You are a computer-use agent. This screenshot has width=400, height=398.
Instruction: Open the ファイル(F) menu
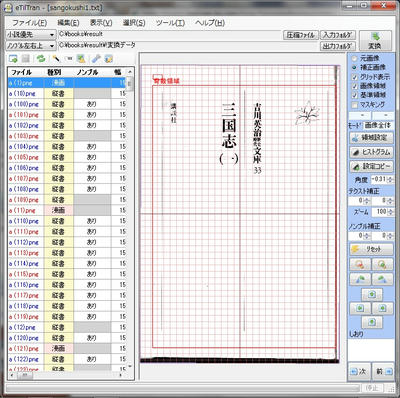(29, 23)
